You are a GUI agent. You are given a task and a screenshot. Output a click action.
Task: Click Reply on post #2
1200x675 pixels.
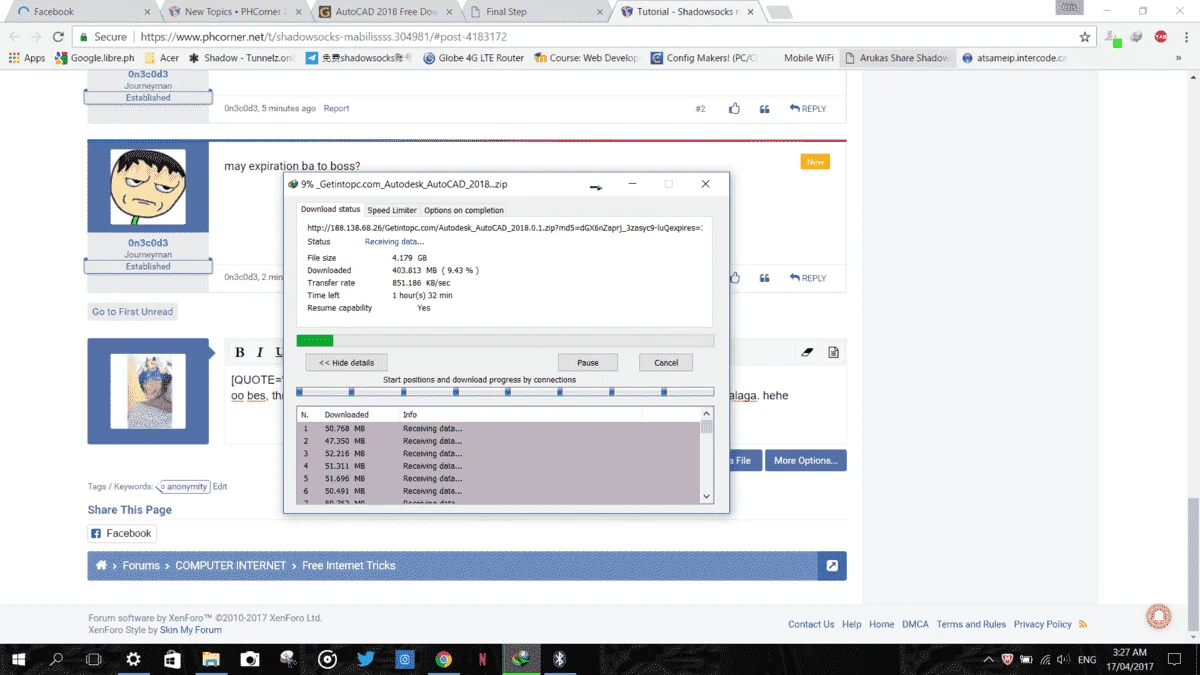pyautogui.click(x=808, y=108)
